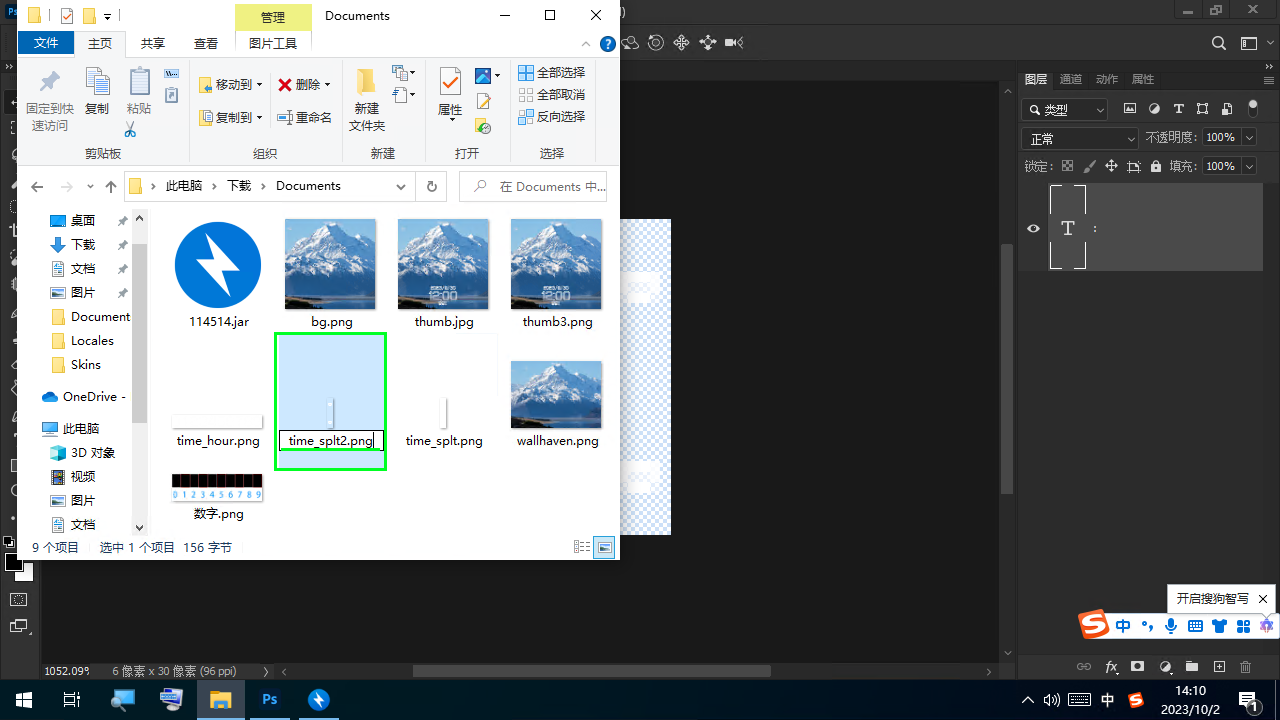Click the add layer style fx icon
The image size is (1280, 720).
pos(1111,667)
